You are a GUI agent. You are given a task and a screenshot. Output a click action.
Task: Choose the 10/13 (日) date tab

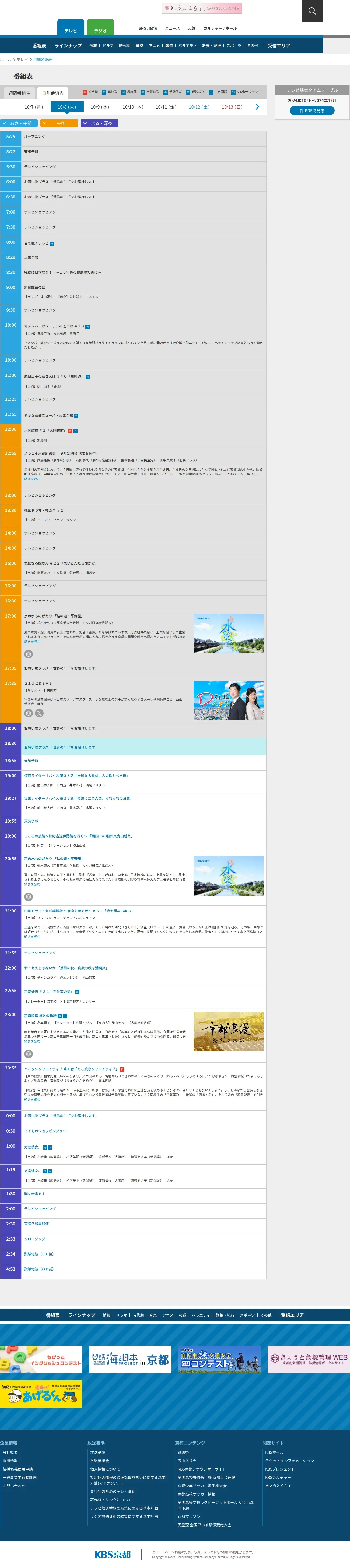click(232, 107)
